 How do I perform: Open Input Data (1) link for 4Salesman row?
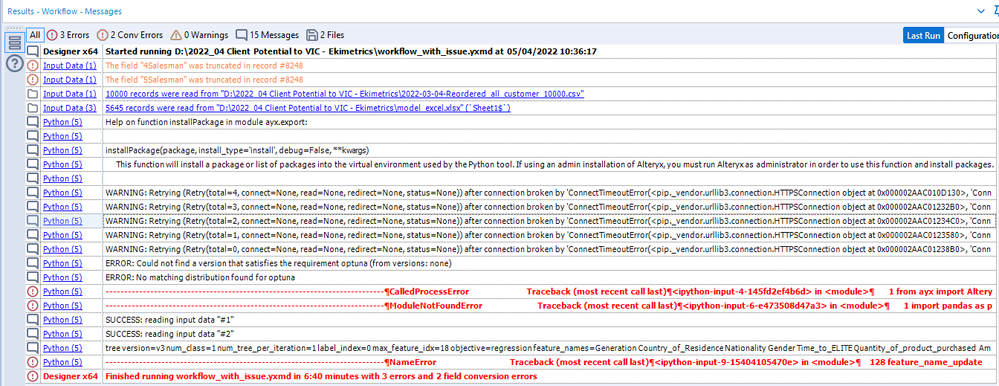[69, 66]
